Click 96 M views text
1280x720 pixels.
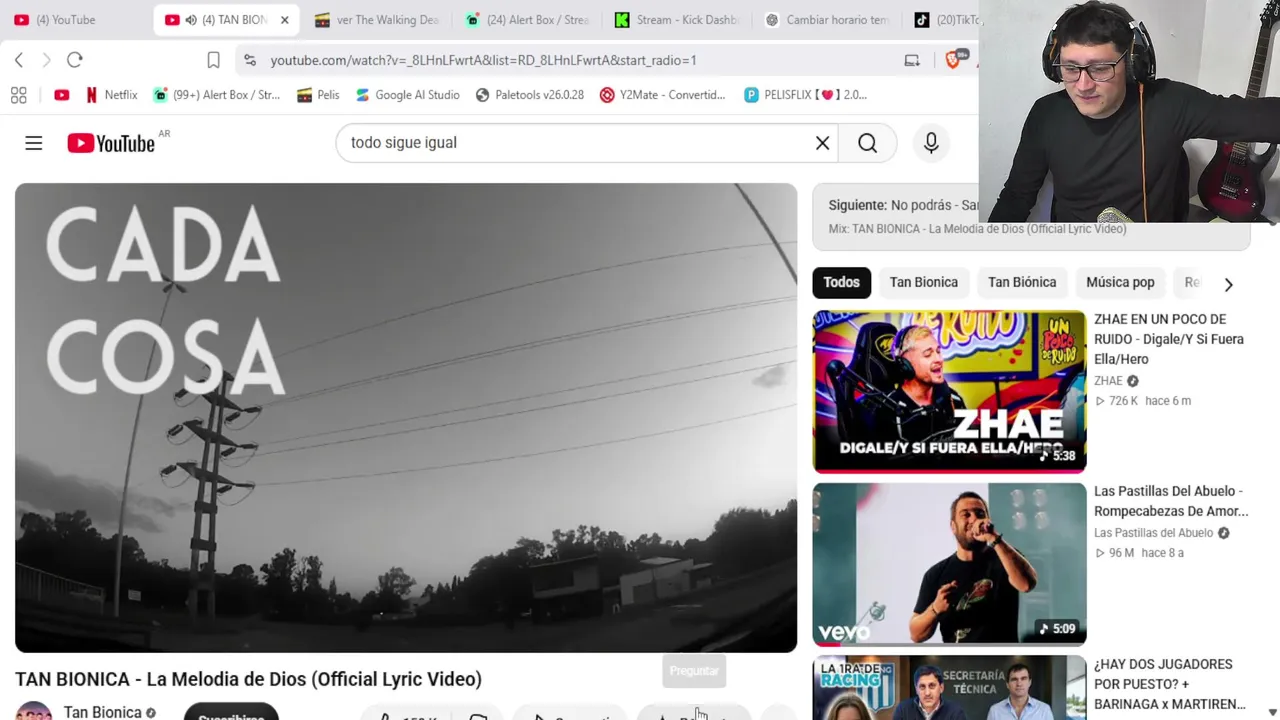(x=1123, y=553)
